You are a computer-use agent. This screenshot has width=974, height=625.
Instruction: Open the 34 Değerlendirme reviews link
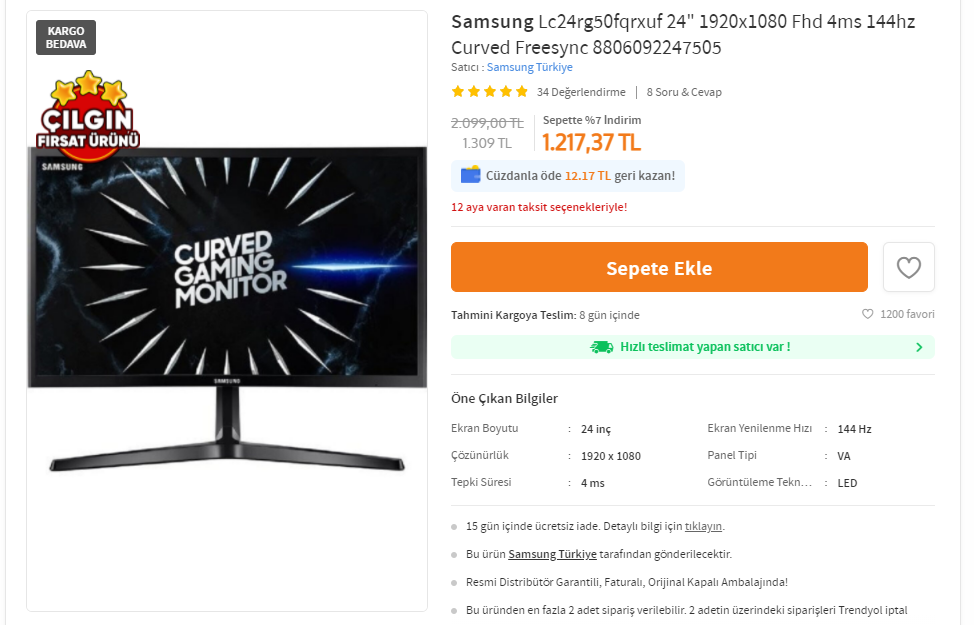(x=581, y=92)
